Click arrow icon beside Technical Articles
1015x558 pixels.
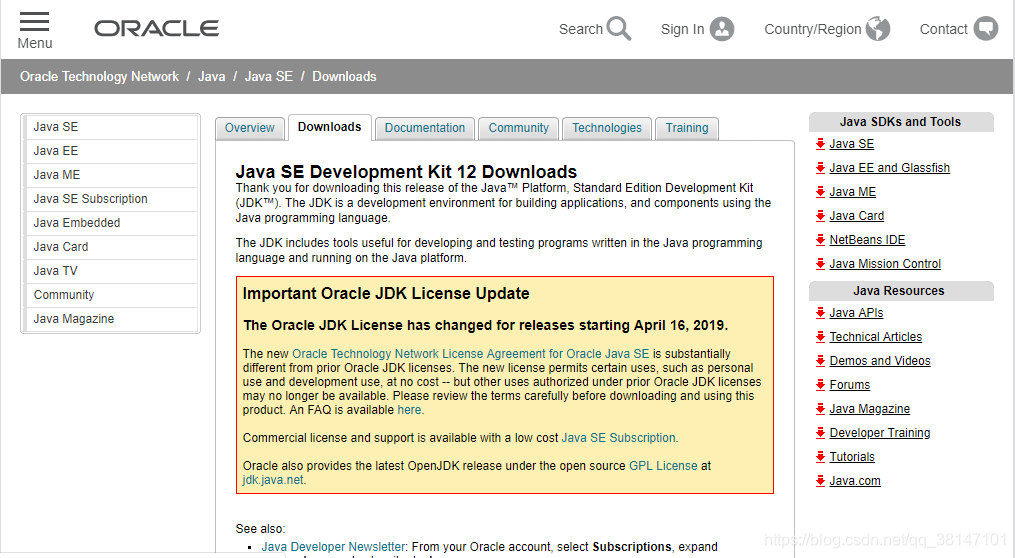[820, 337]
